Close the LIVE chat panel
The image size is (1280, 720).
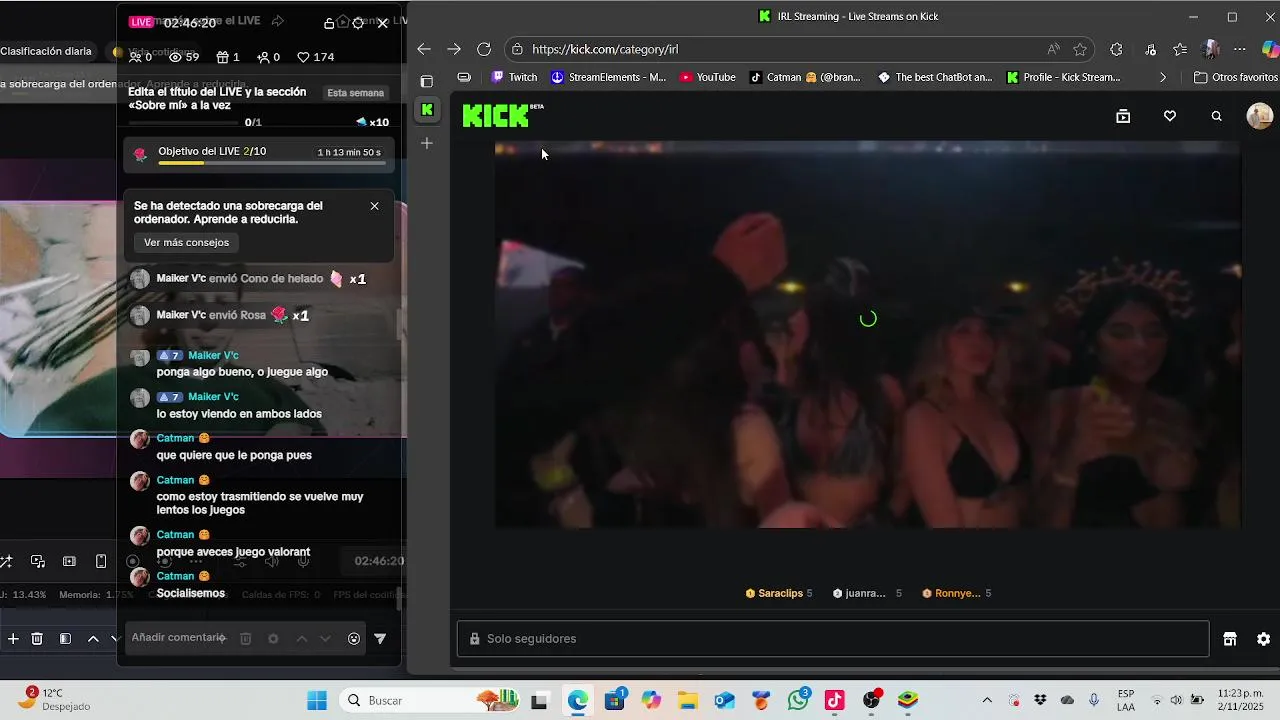382,23
